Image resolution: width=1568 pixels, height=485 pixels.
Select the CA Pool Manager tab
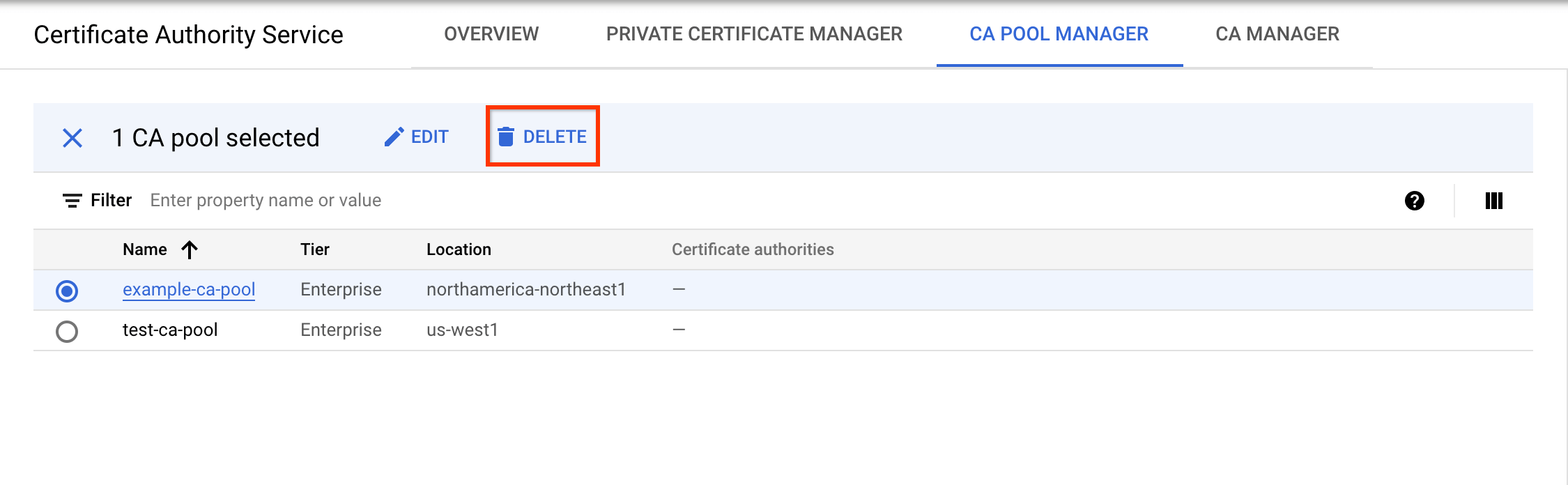[x=1059, y=34]
